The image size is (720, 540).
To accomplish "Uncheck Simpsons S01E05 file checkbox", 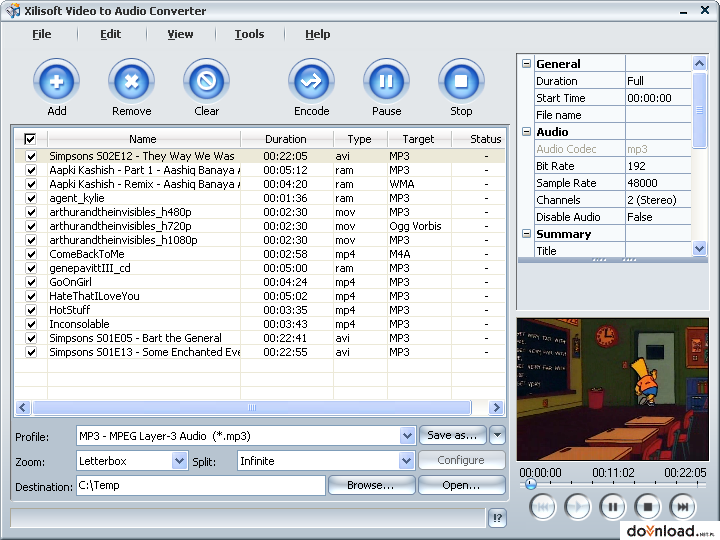I will pyautogui.click(x=31, y=338).
